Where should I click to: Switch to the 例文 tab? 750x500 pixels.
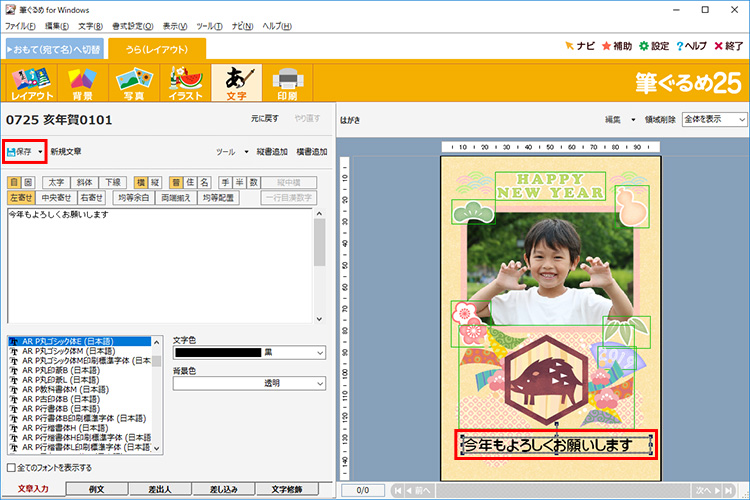point(96,489)
